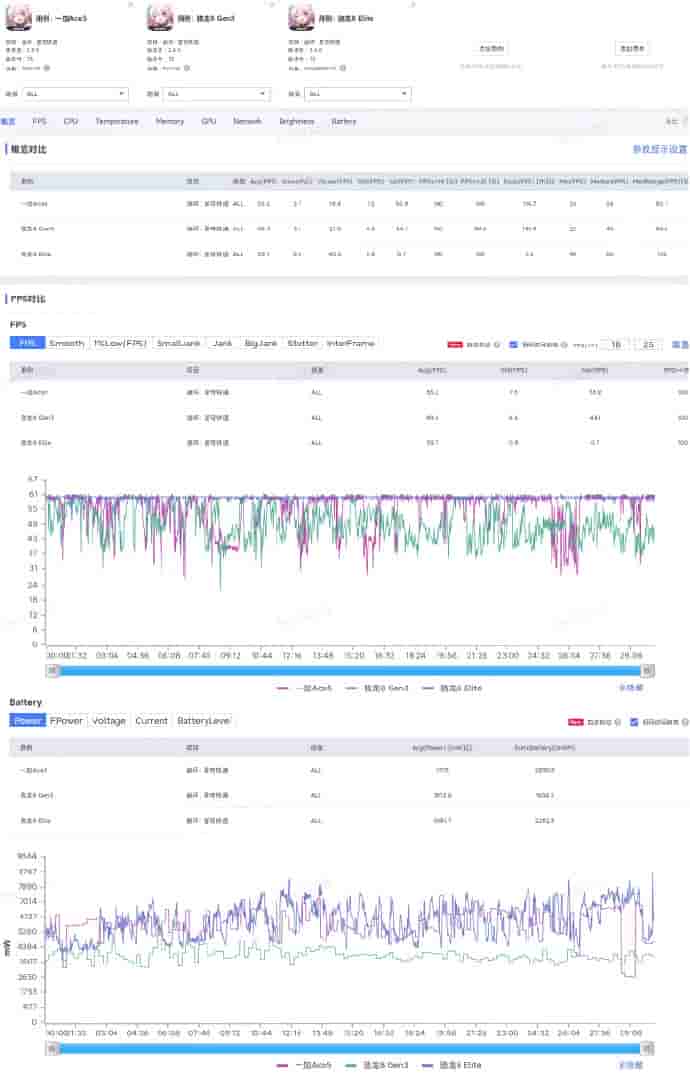Open the ALL dropdown for 一加Ace5
The width and height of the screenshot is (690, 1078).
[x=75, y=94]
